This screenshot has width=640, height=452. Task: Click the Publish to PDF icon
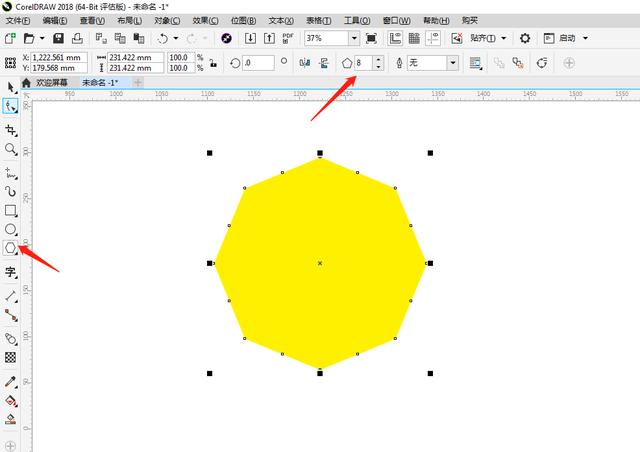[x=288, y=38]
